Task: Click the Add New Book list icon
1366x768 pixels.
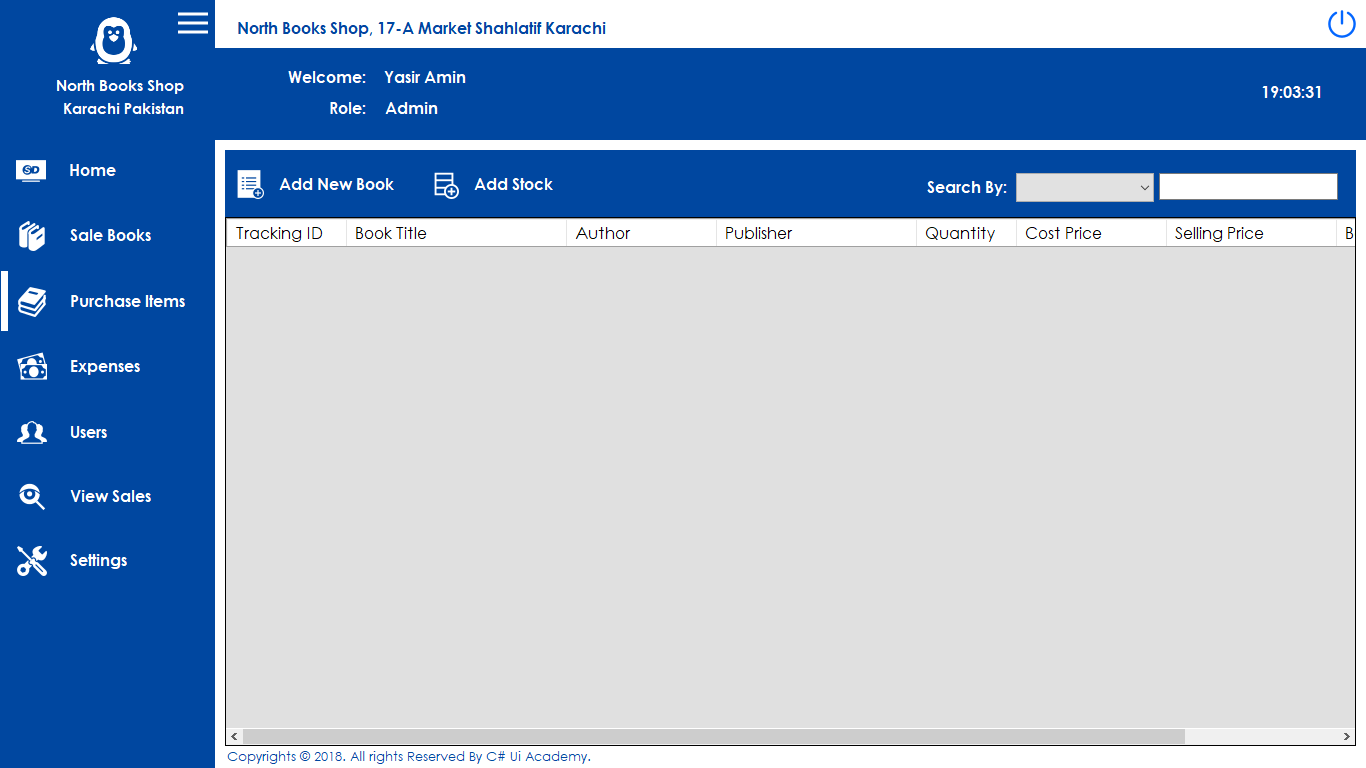Action: click(x=250, y=185)
